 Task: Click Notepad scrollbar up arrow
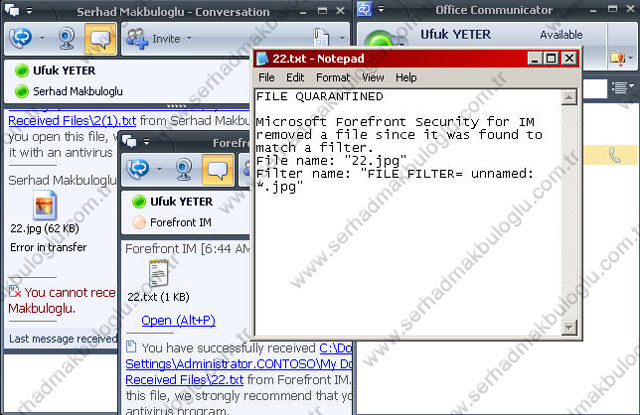click(x=569, y=97)
